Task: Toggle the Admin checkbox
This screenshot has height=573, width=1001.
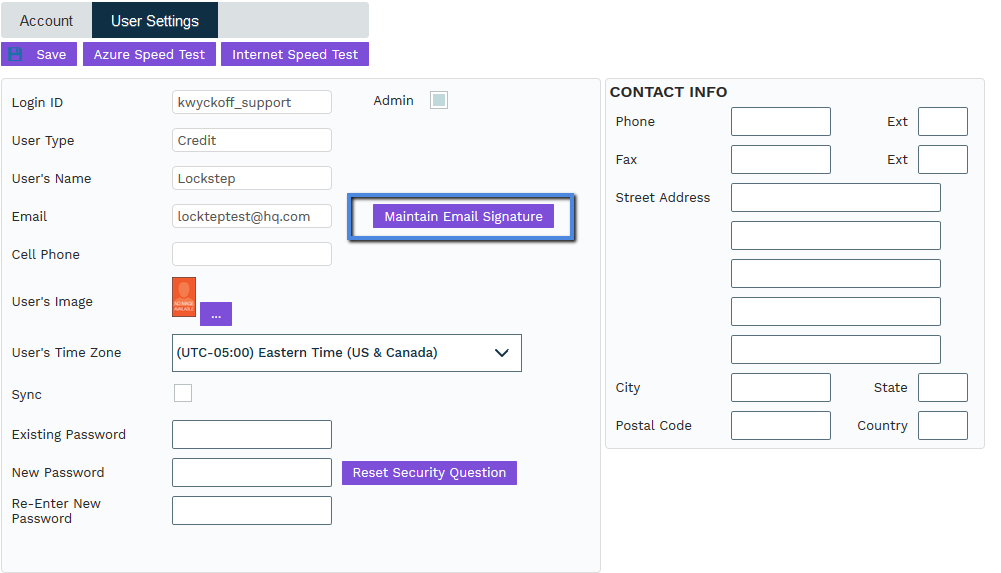Action: point(439,100)
